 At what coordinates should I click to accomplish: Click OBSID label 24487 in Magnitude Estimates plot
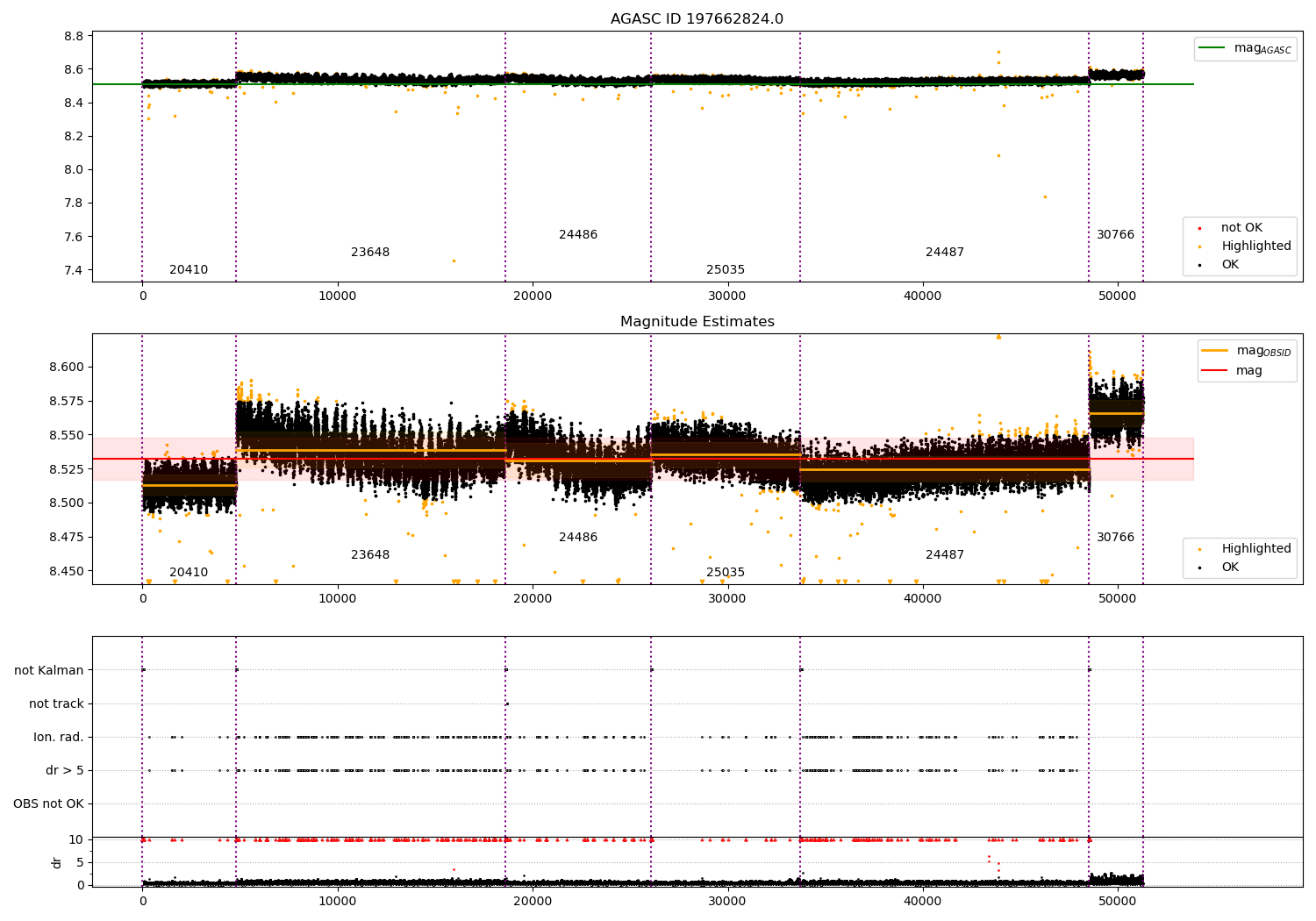945,555
